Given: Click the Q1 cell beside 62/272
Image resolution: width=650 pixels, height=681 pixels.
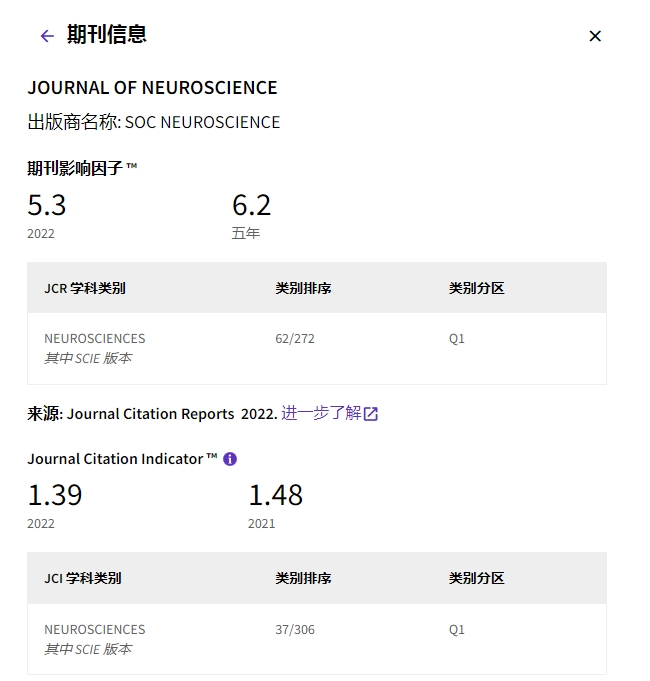Looking at the screenshot, I should (456, 339).
